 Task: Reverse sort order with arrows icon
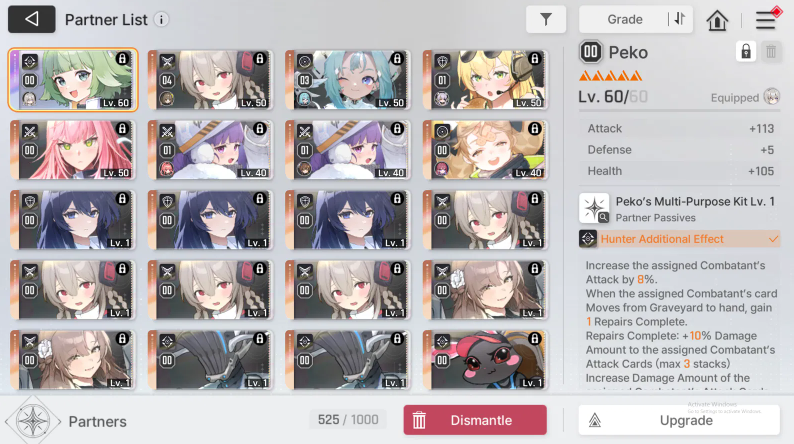680,19
